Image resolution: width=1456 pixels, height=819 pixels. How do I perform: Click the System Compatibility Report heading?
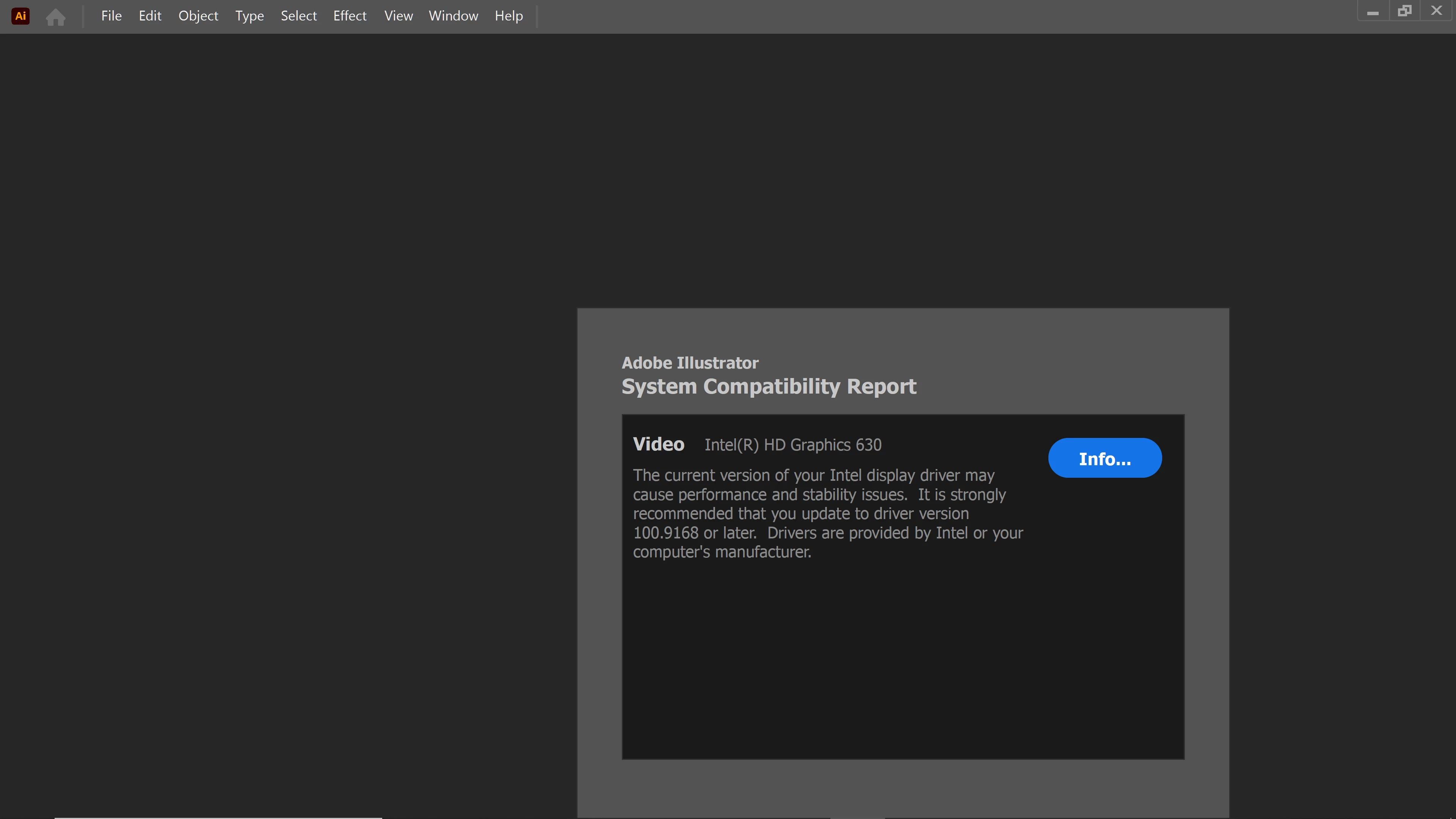(x=769, y=387)
